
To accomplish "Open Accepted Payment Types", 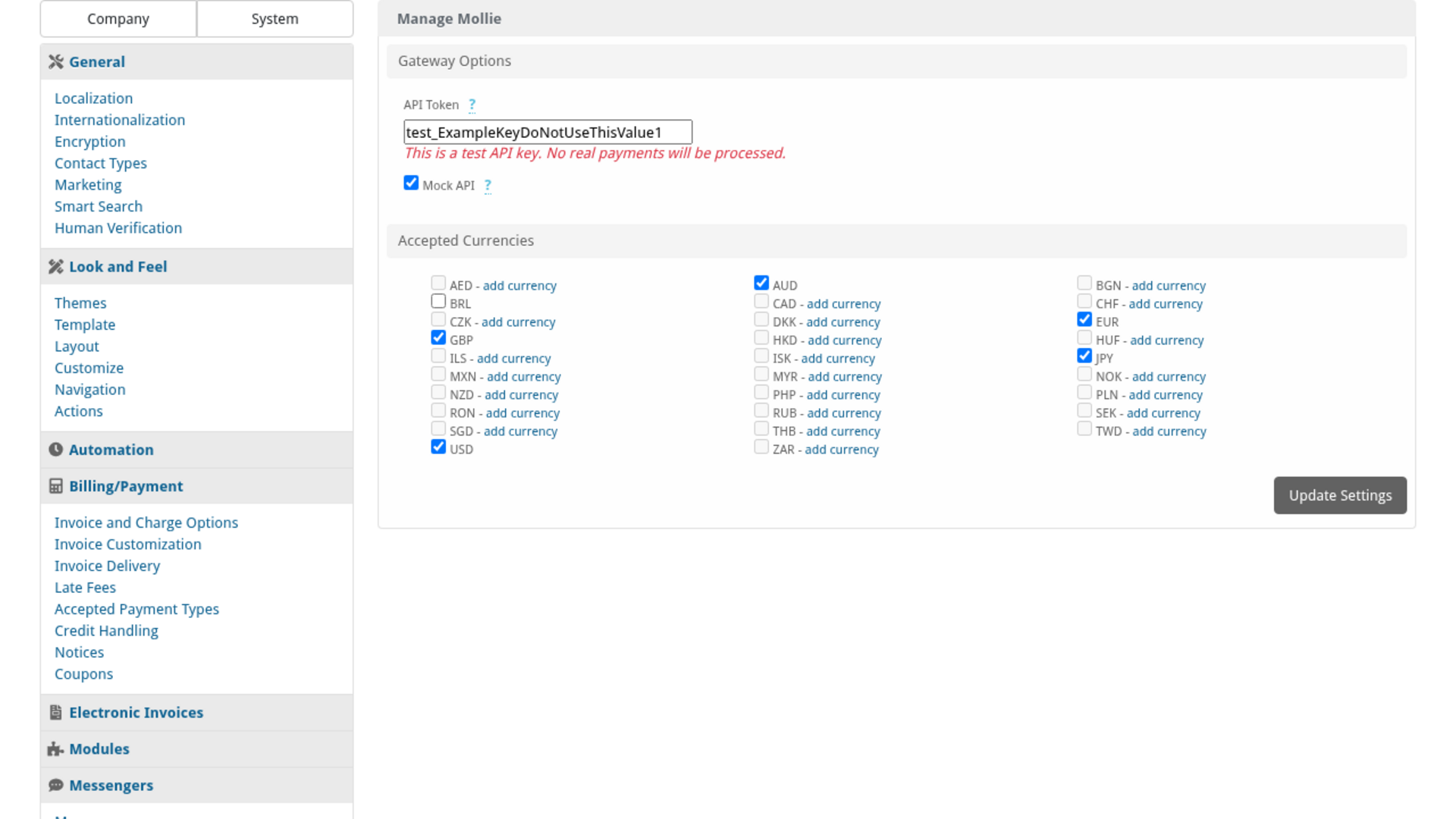I will 136,610.
